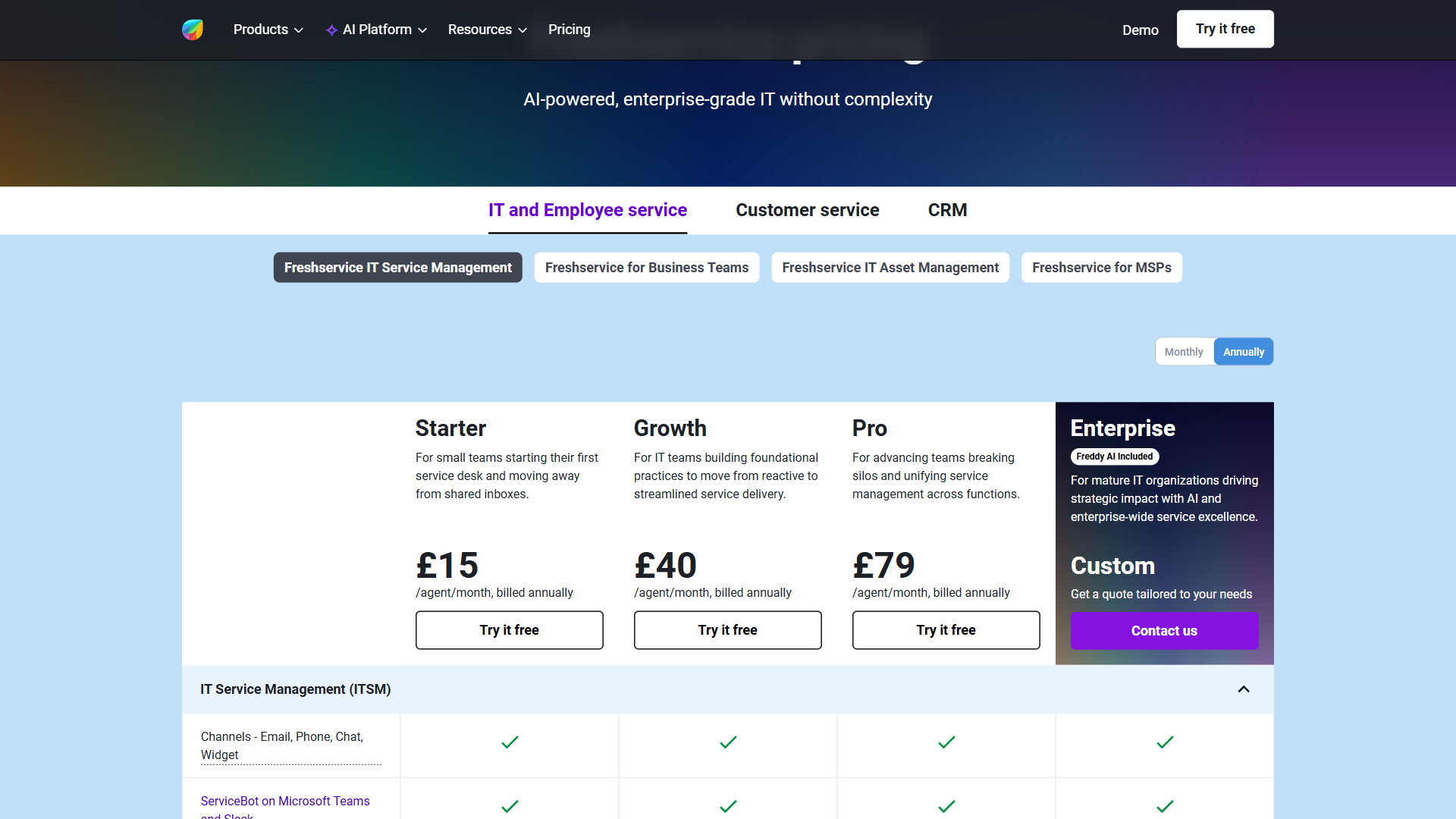1456x819 pixels.
Task: Click the Custom pricing text
Action: (x=1112, y=566)
